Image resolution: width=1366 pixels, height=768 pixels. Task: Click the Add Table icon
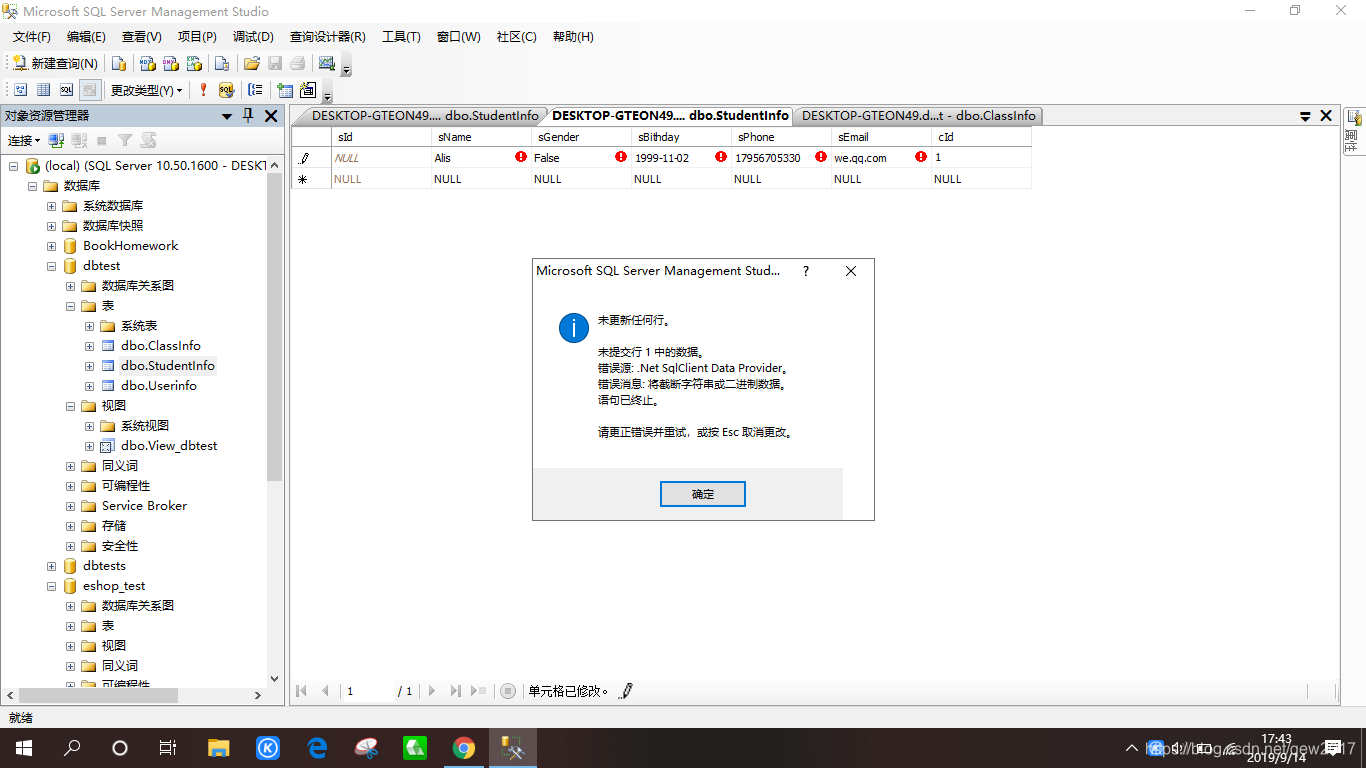[x=285, y=90]
